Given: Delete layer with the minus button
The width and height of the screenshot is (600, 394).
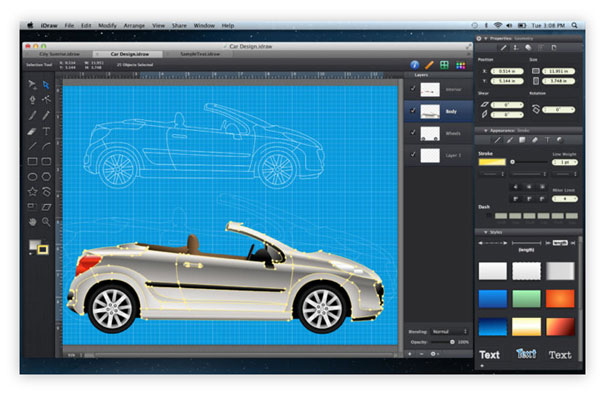Looking at the screenshot, I should [421, 354].
